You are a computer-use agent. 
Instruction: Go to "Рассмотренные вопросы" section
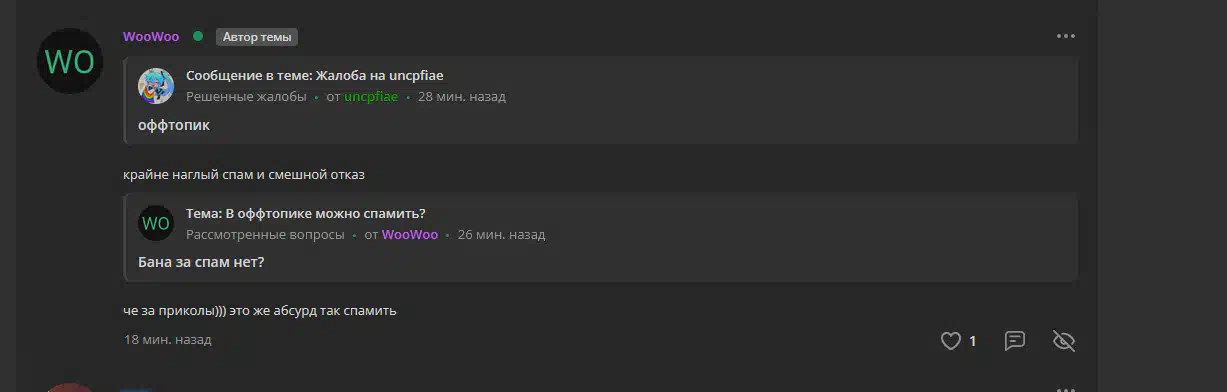pos(265,234)
